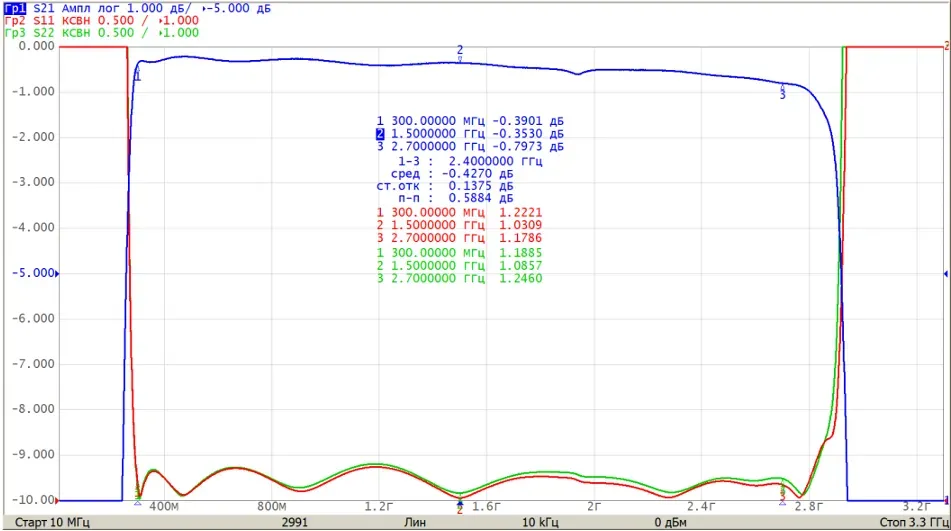Viewport: 951px width, 531px height.
Task: Select active marker 2 readout 1.5000000 ГГц -0.3530
Action: click(x=470, y=134)
